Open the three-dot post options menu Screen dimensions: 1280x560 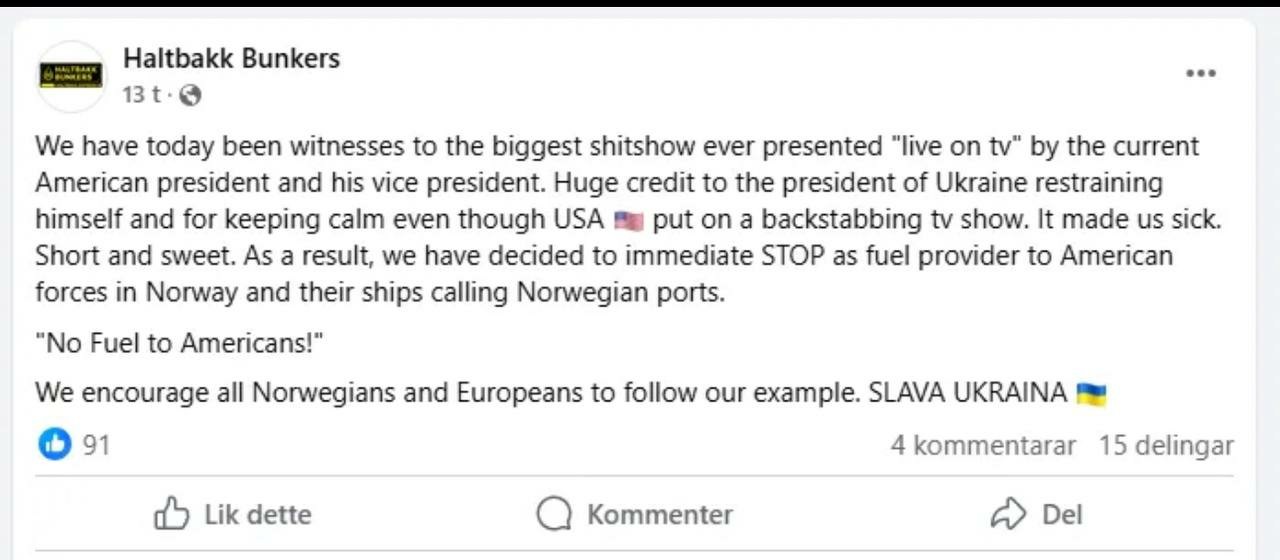1200,74
